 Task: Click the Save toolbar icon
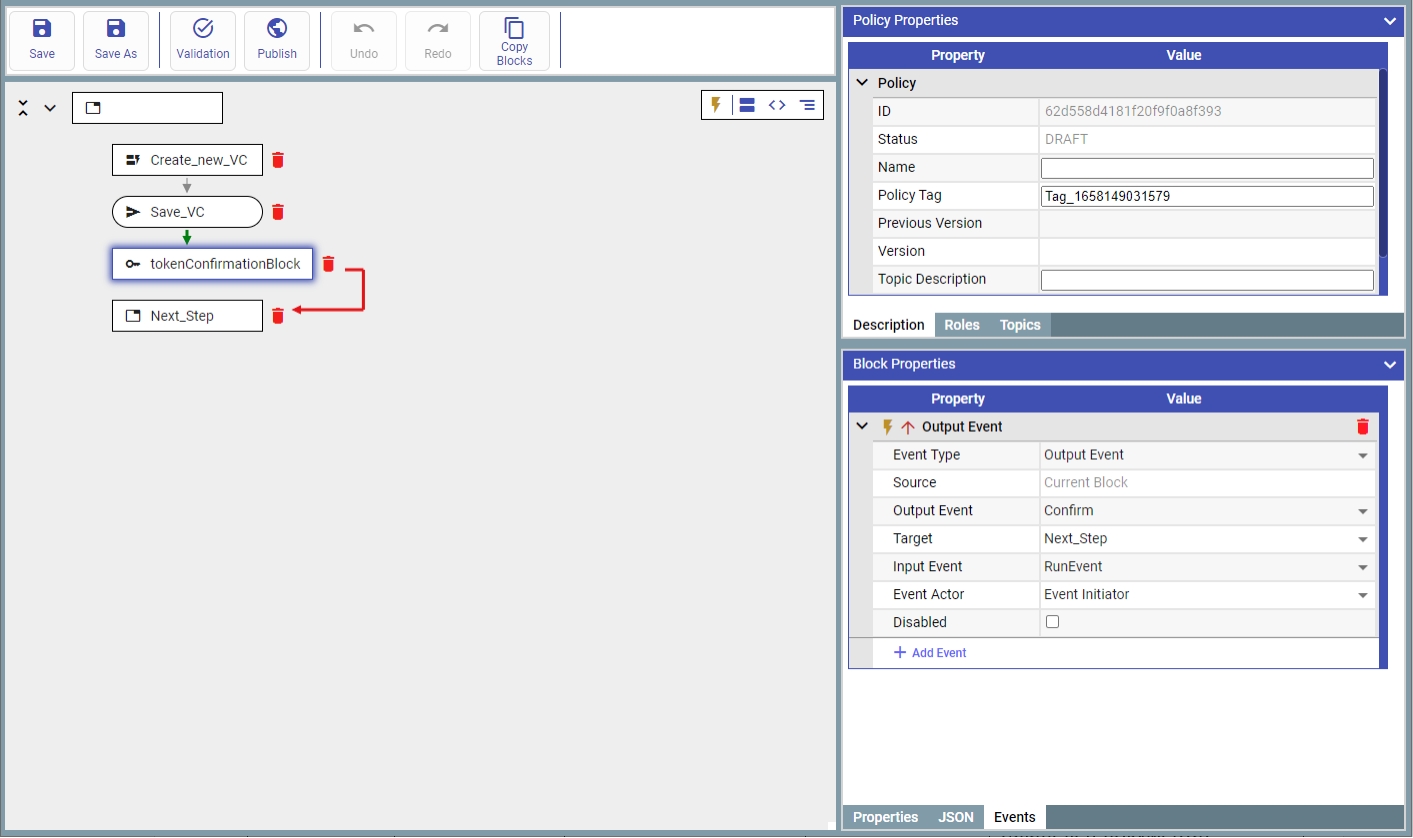click(42, 41)
